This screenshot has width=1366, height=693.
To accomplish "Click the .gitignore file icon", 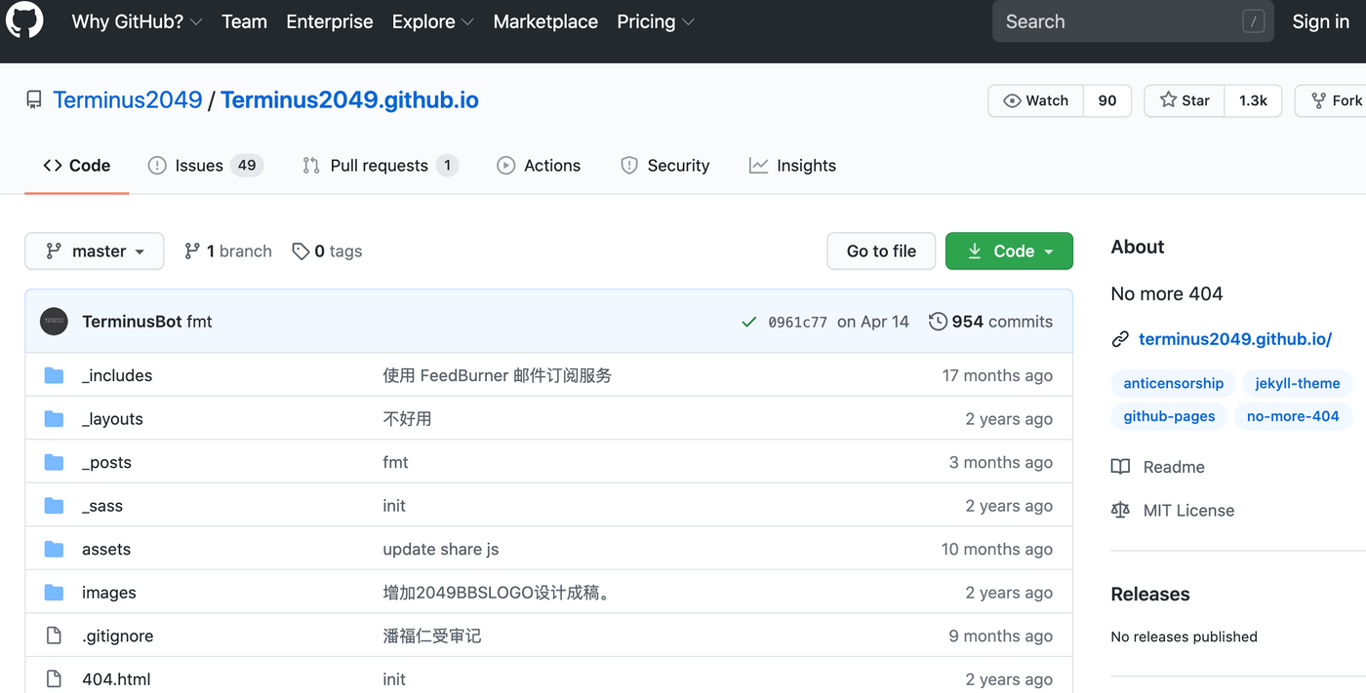I will (54, 636).
